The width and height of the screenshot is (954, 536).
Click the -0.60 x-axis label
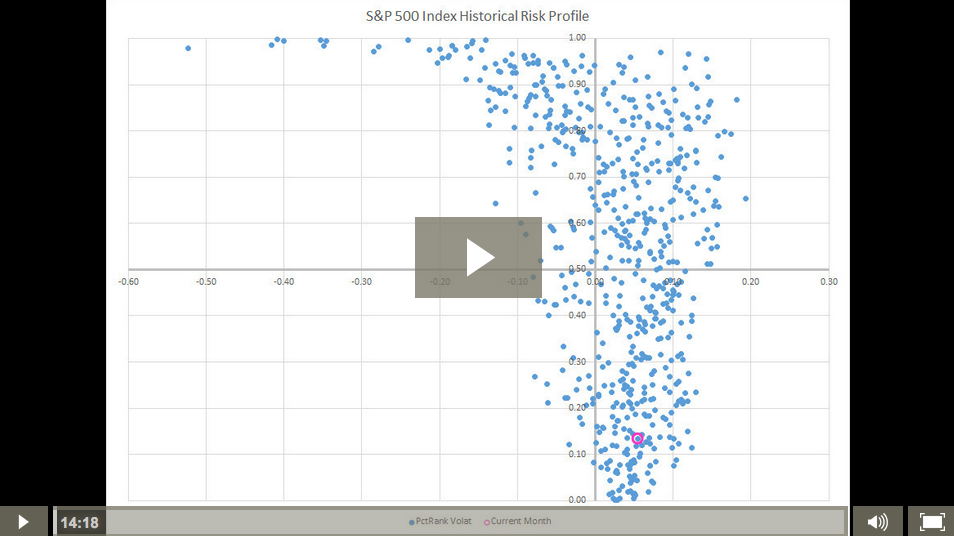128,282
